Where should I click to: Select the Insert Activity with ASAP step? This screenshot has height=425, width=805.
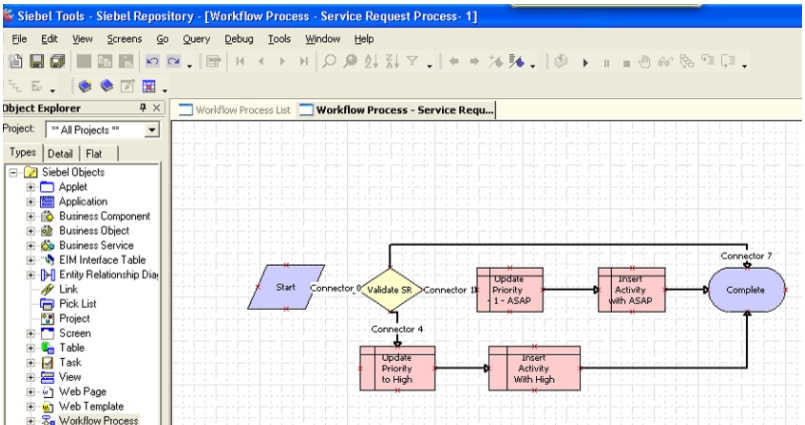(631, 290)
